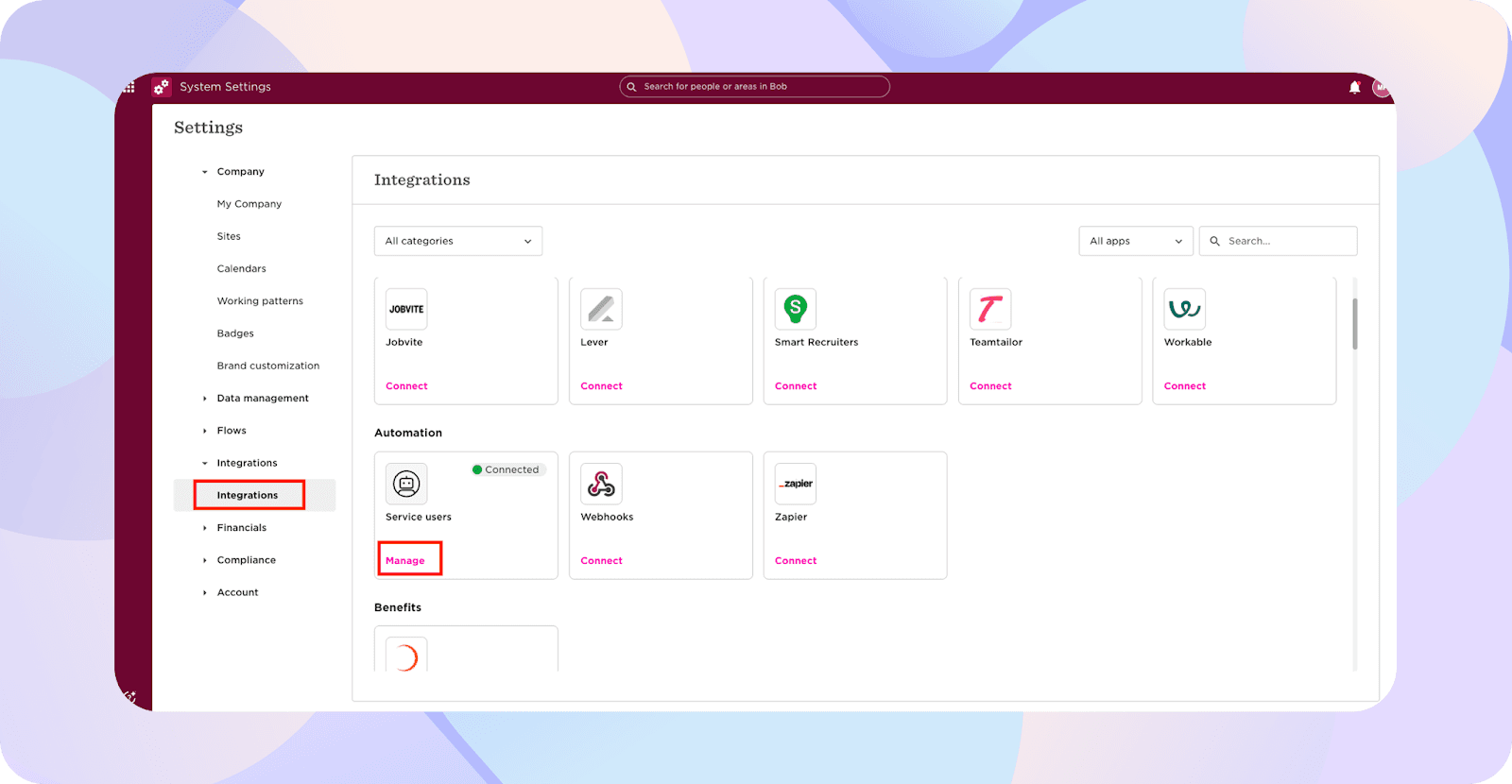The width and height of the screenshot is (1512, 784).
Task: Click the Workable logo icon
Action: pos(1184,309)
